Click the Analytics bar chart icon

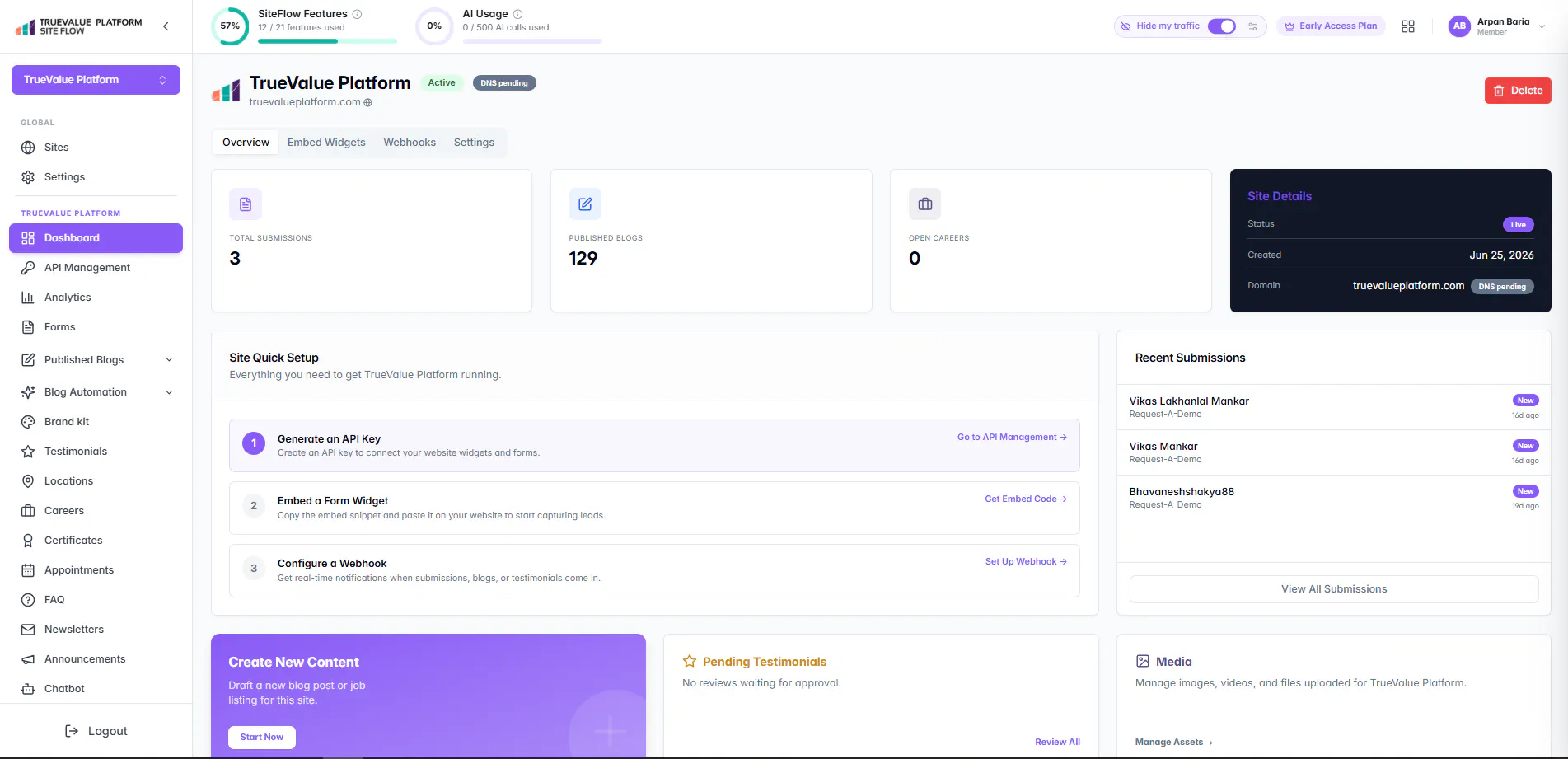[28, 298]
